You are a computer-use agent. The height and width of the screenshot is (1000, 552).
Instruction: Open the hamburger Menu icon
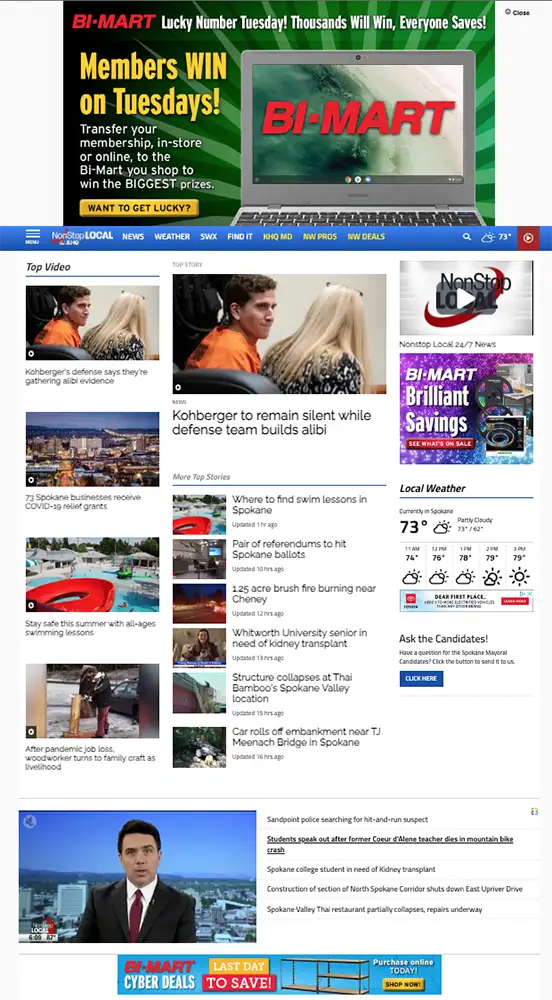[x=33, y=237]
